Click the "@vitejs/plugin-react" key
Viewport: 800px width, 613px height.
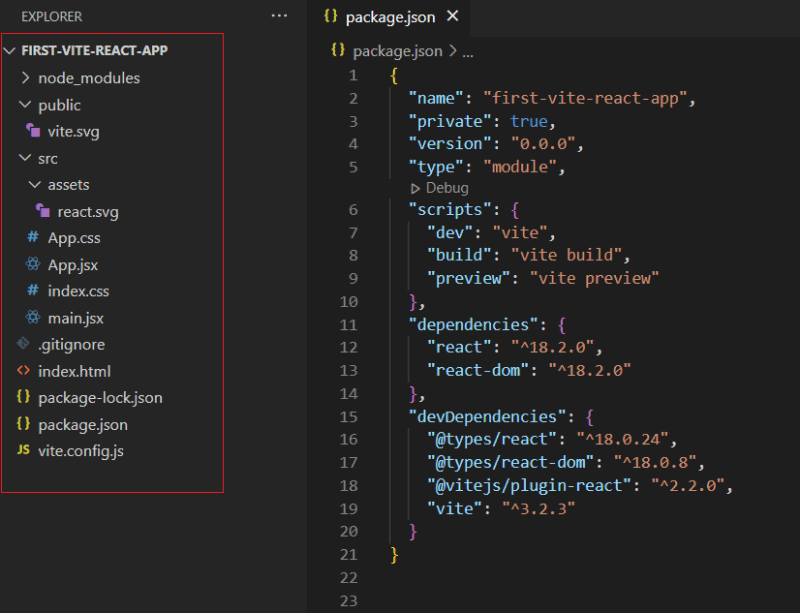[x=530, y=485]
